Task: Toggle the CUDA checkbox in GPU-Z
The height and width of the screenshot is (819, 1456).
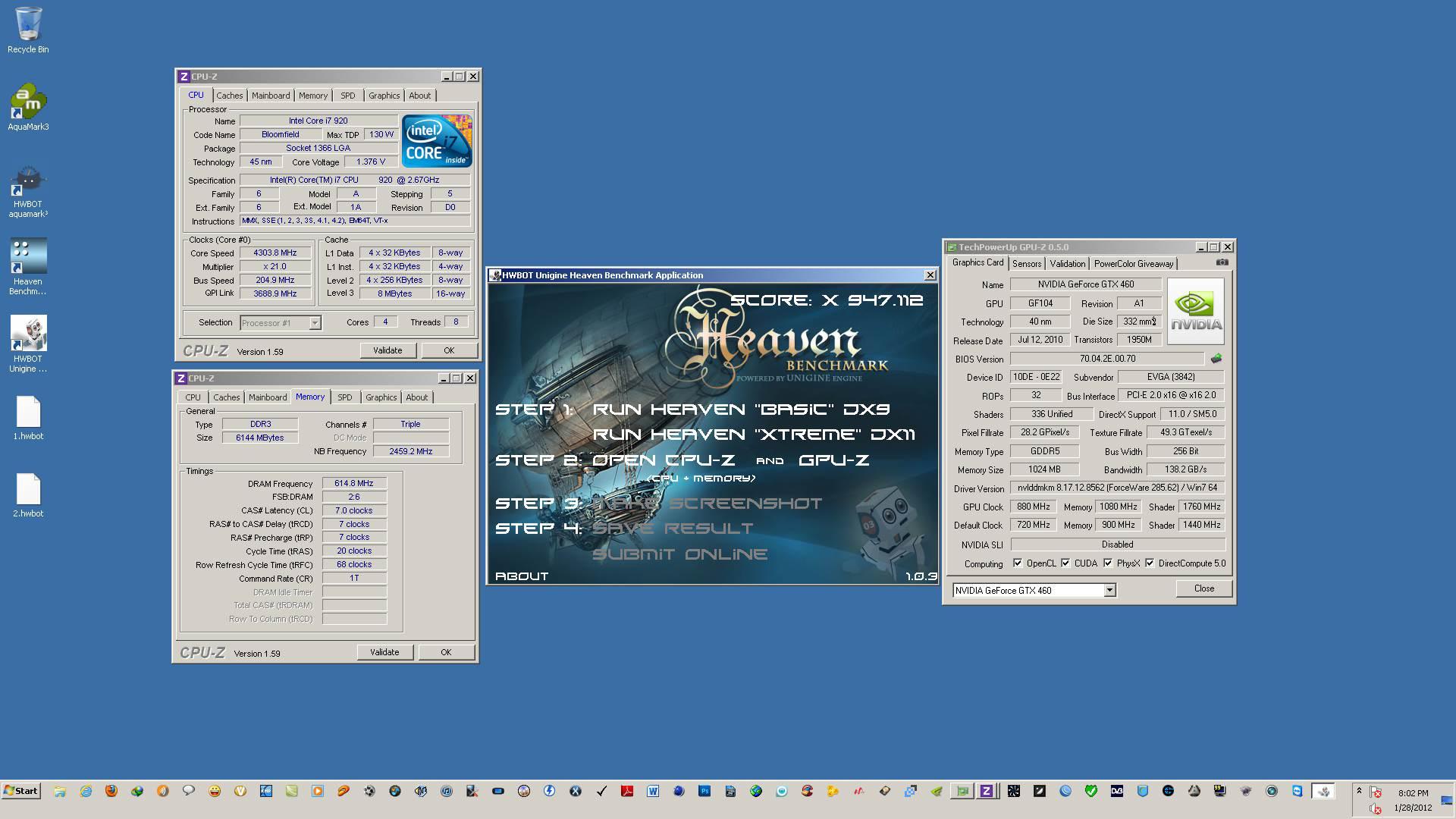Action: coord(1065,563)
